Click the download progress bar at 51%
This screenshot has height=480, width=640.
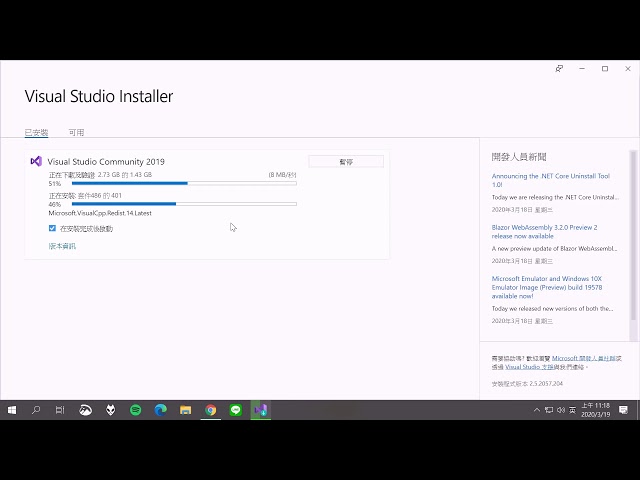pyautogui.click(x=184, y=184)
